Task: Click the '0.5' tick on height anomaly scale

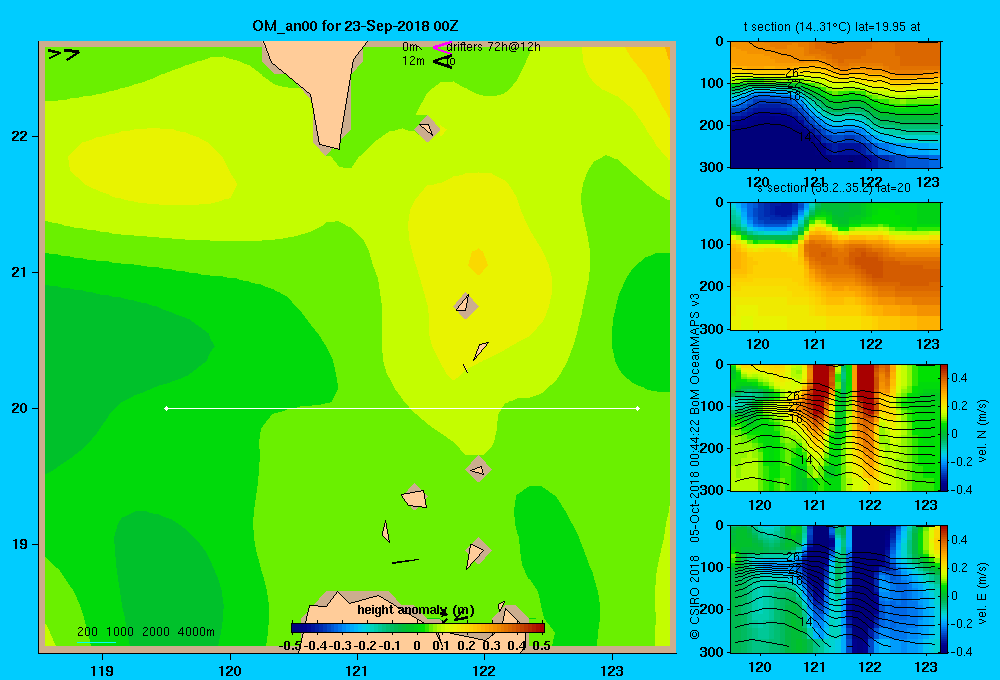Action: pos(541,646)
